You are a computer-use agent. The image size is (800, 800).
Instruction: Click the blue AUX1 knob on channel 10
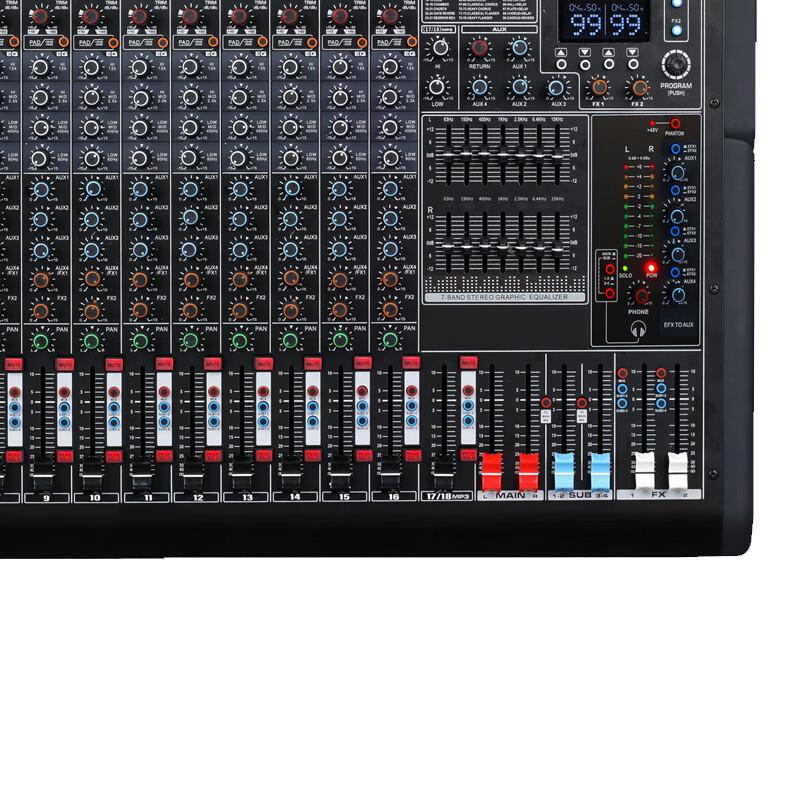(x=92, y=189)
